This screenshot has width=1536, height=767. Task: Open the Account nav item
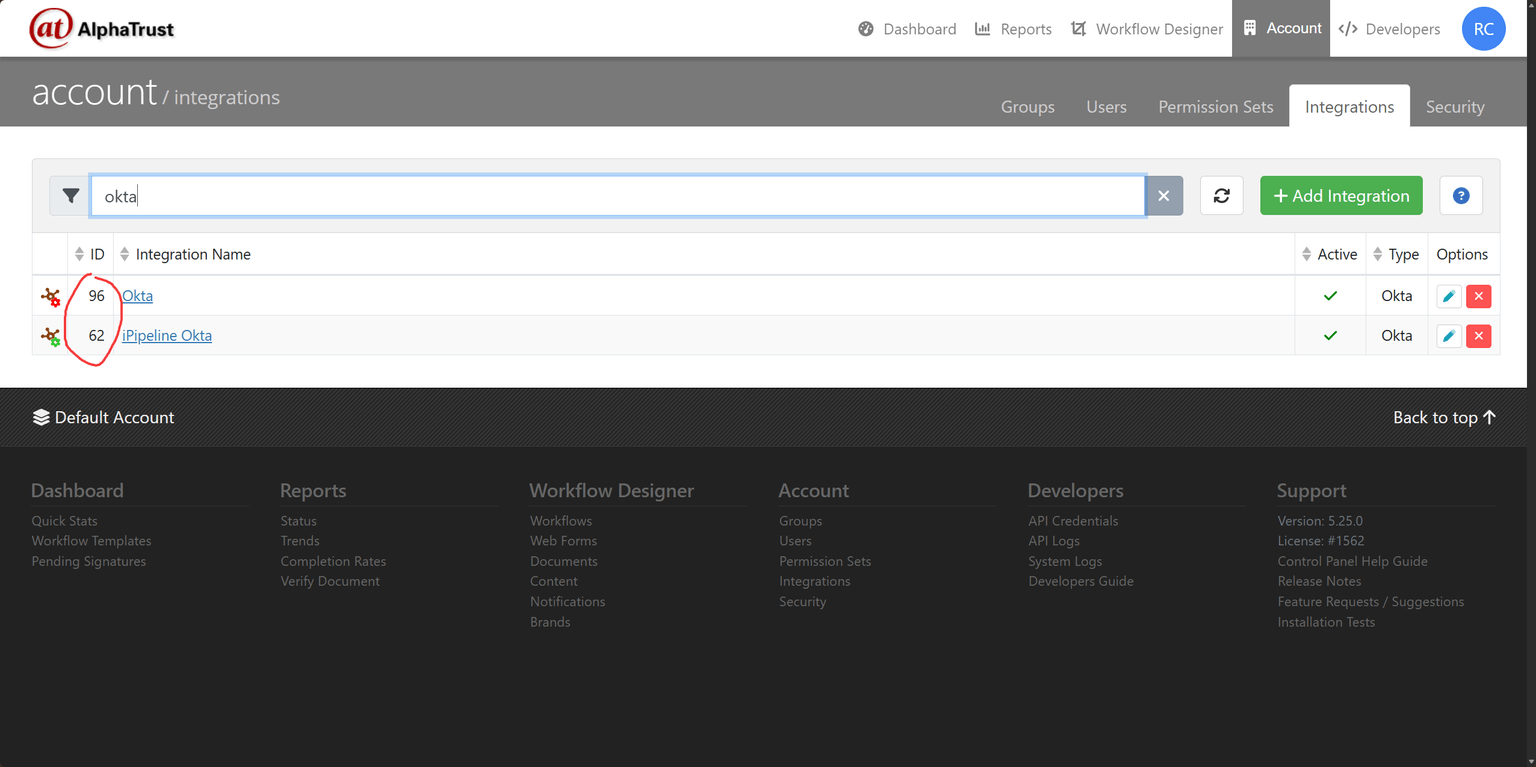pos(1281,28)
